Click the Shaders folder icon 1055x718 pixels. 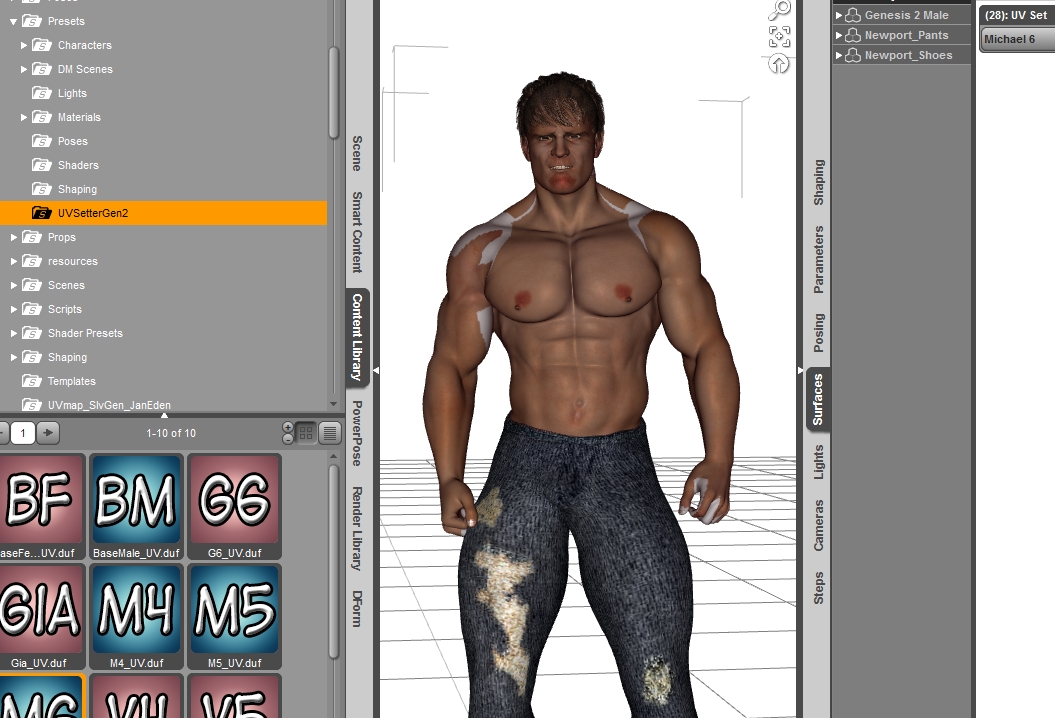coord(42,165)
